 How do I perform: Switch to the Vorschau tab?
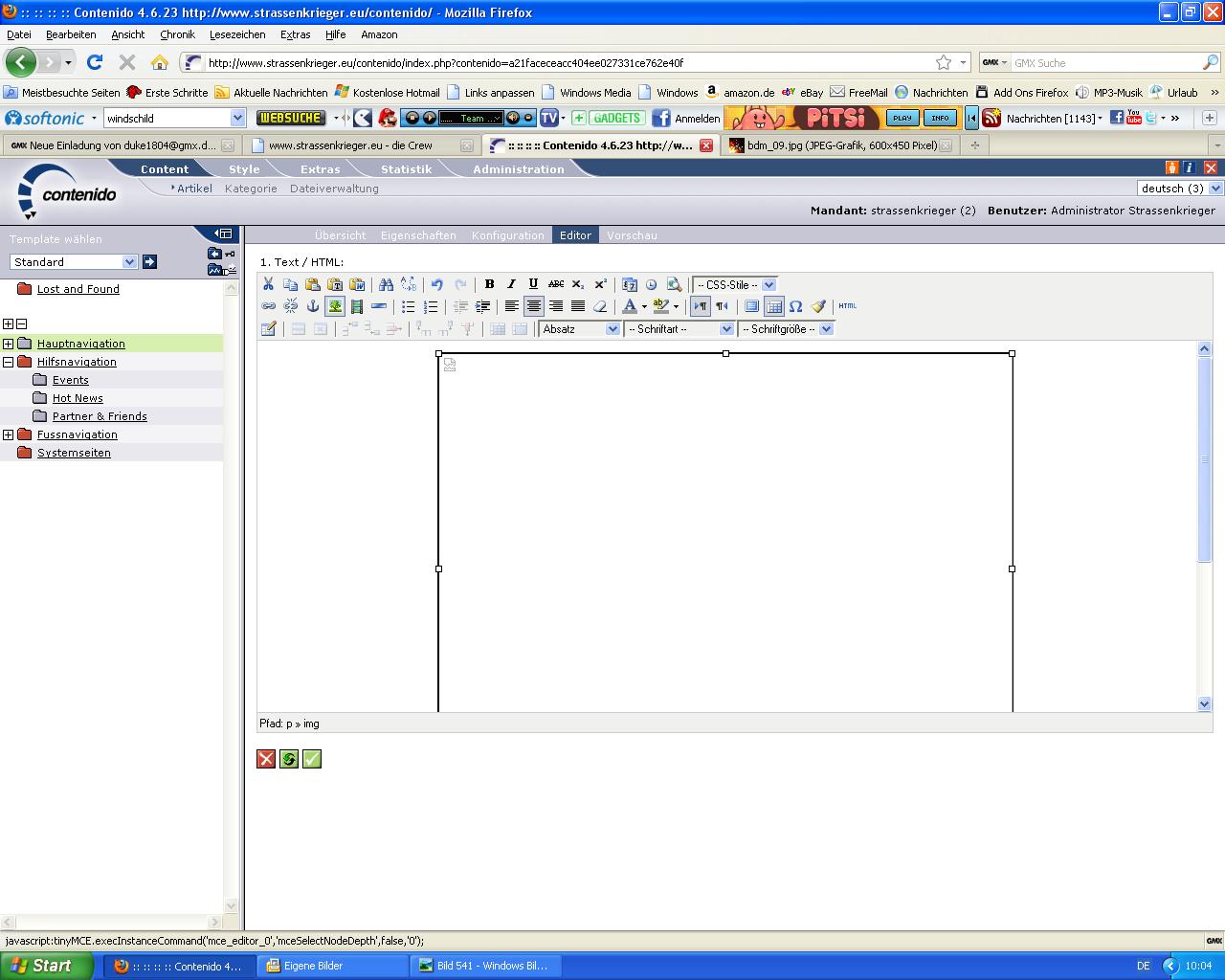coord(632,235)
